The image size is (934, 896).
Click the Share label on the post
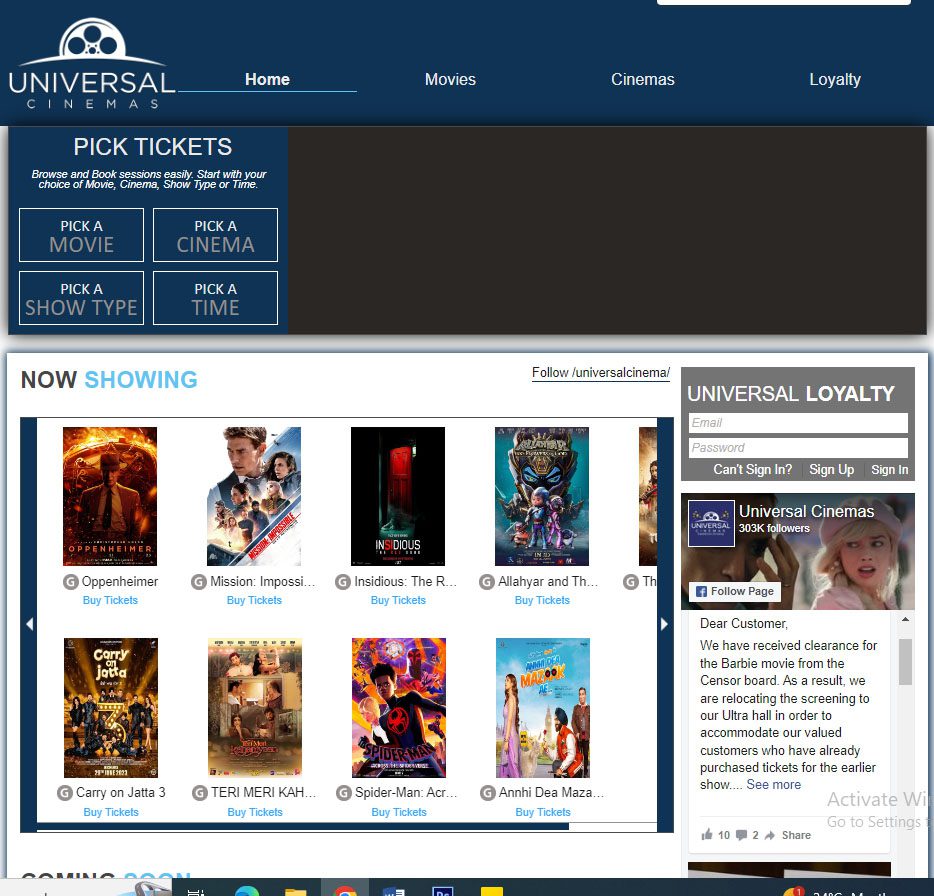(796, 835)
